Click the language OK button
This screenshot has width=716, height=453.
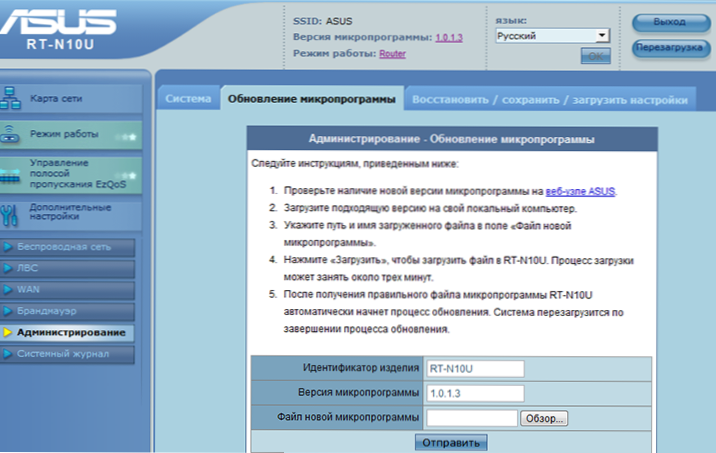click(x=595, y=56)
